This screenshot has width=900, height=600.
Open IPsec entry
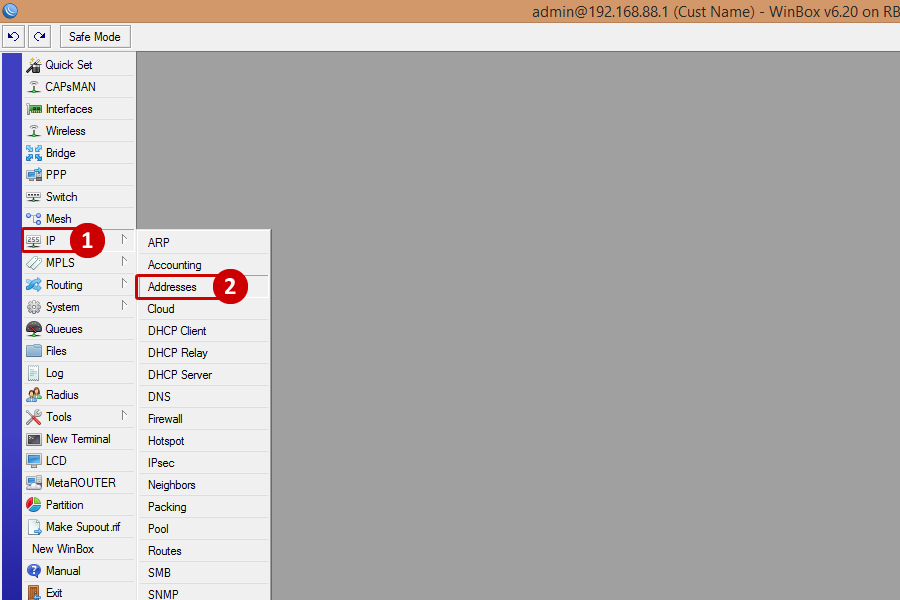coord(204,463)
